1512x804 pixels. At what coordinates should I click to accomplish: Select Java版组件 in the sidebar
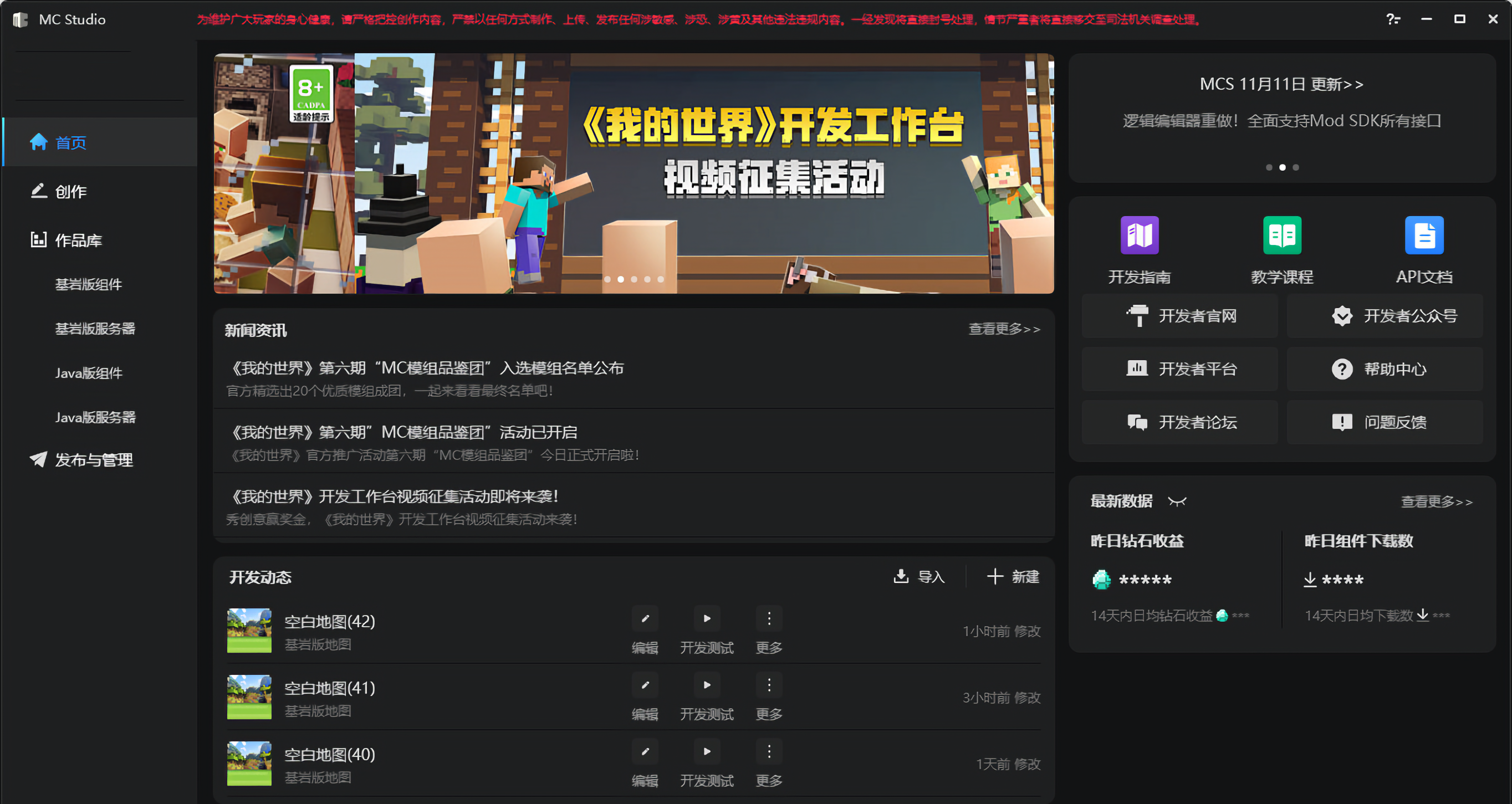(x=89, y=373)
